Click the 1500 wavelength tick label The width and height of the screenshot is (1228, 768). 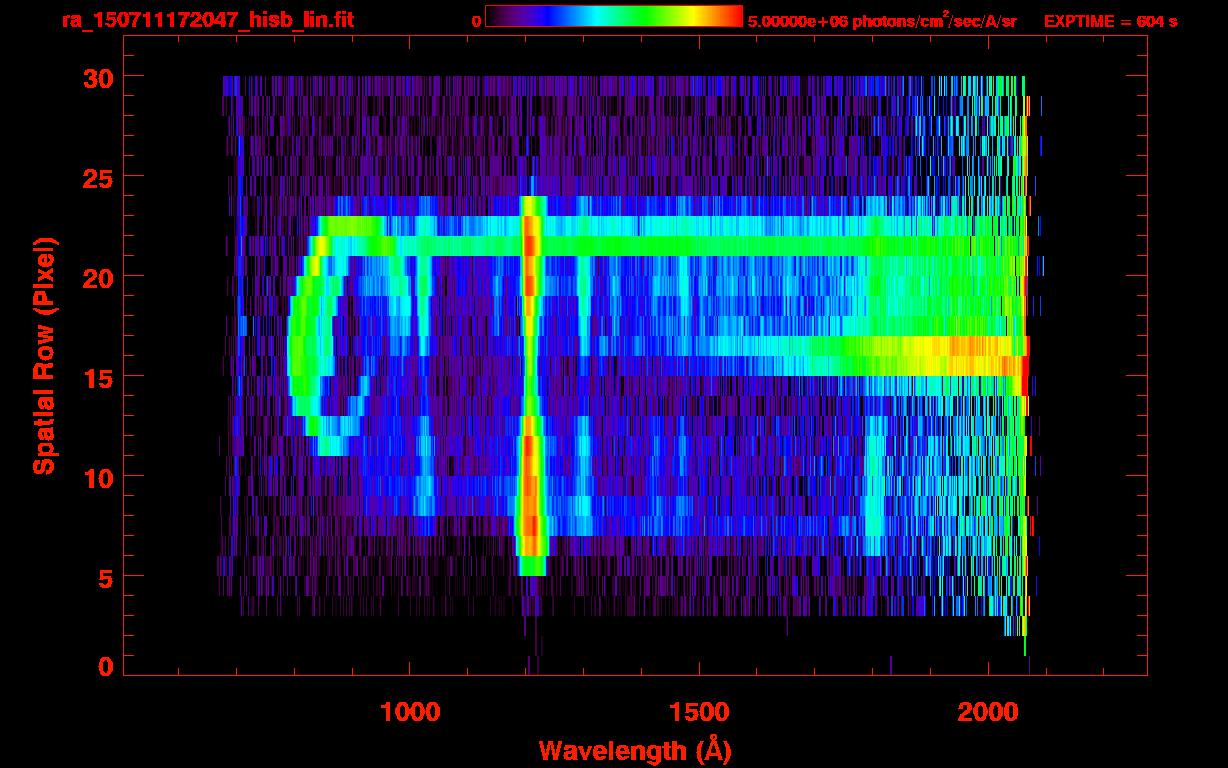(x=699, y=712)
